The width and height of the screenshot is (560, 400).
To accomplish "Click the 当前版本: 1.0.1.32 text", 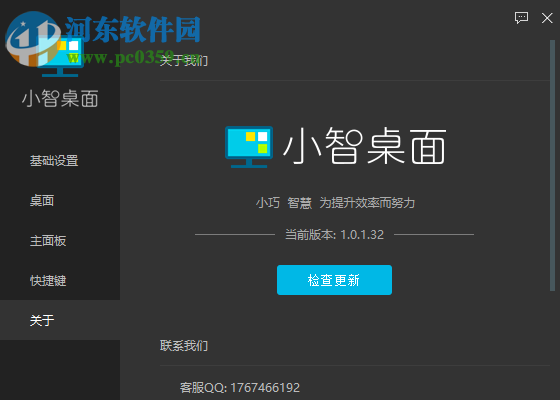I will click(x=334, y=235).
